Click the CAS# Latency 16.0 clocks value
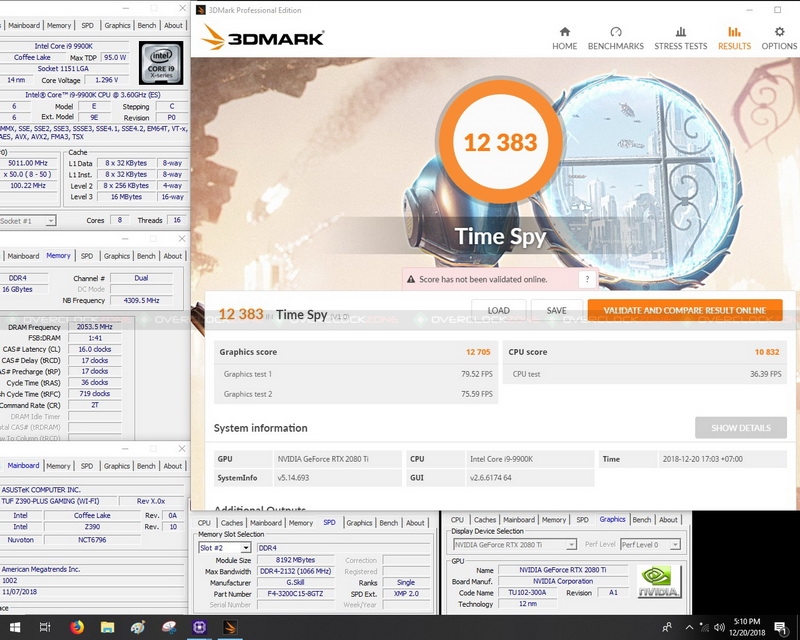This screenshot has width=800, height=640. (x=94, y=349)
